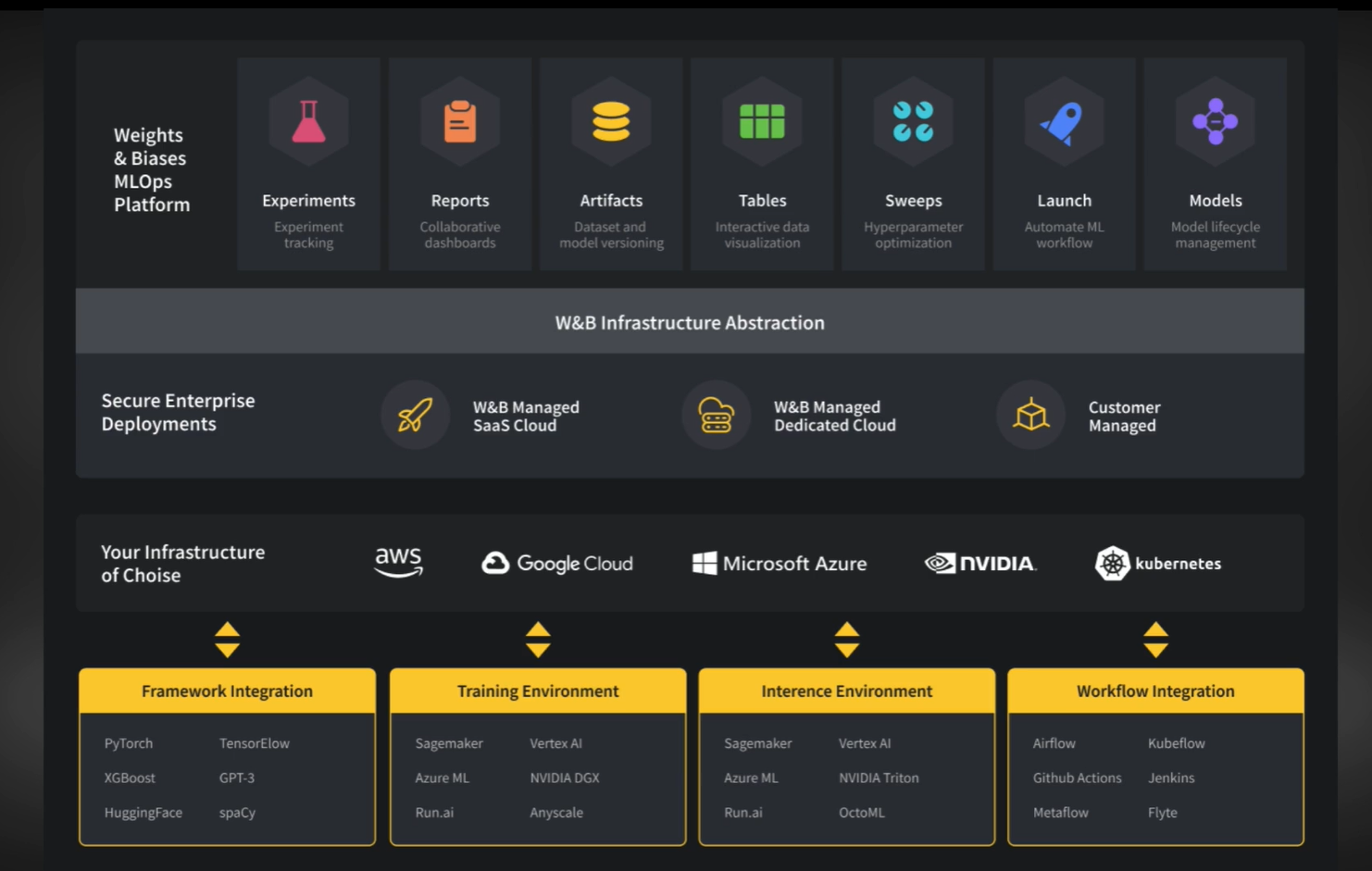Click the arrows above Workflow Integration
Image resolution: width=1372 pixels, height=871 pixels.
(x=1155, y=640)
